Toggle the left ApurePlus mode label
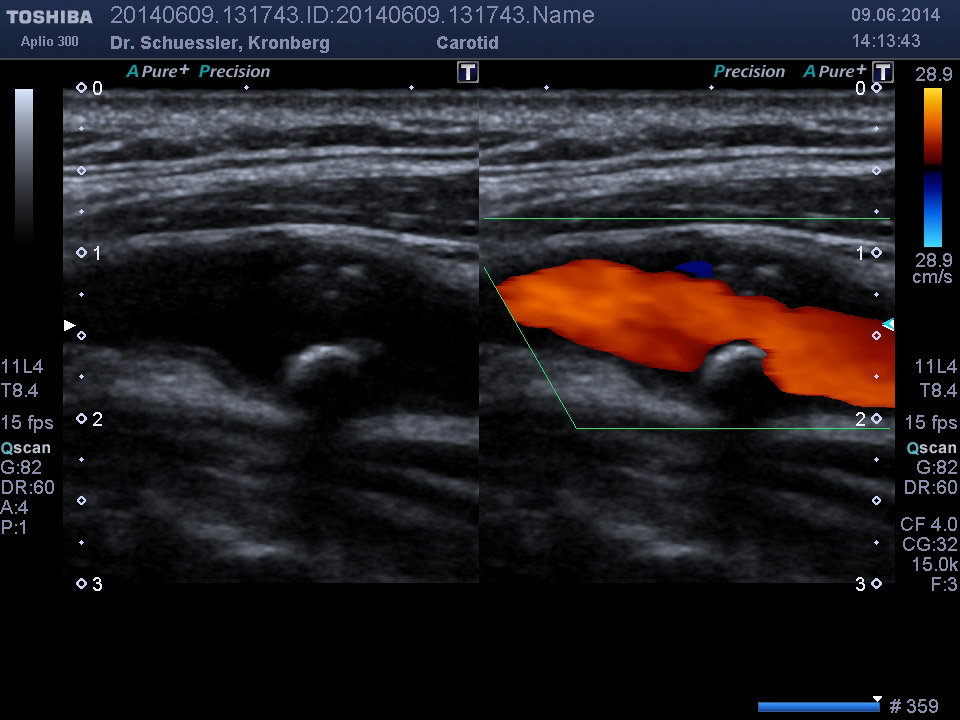This screenshot has width=960, height=720. [157, 71]
